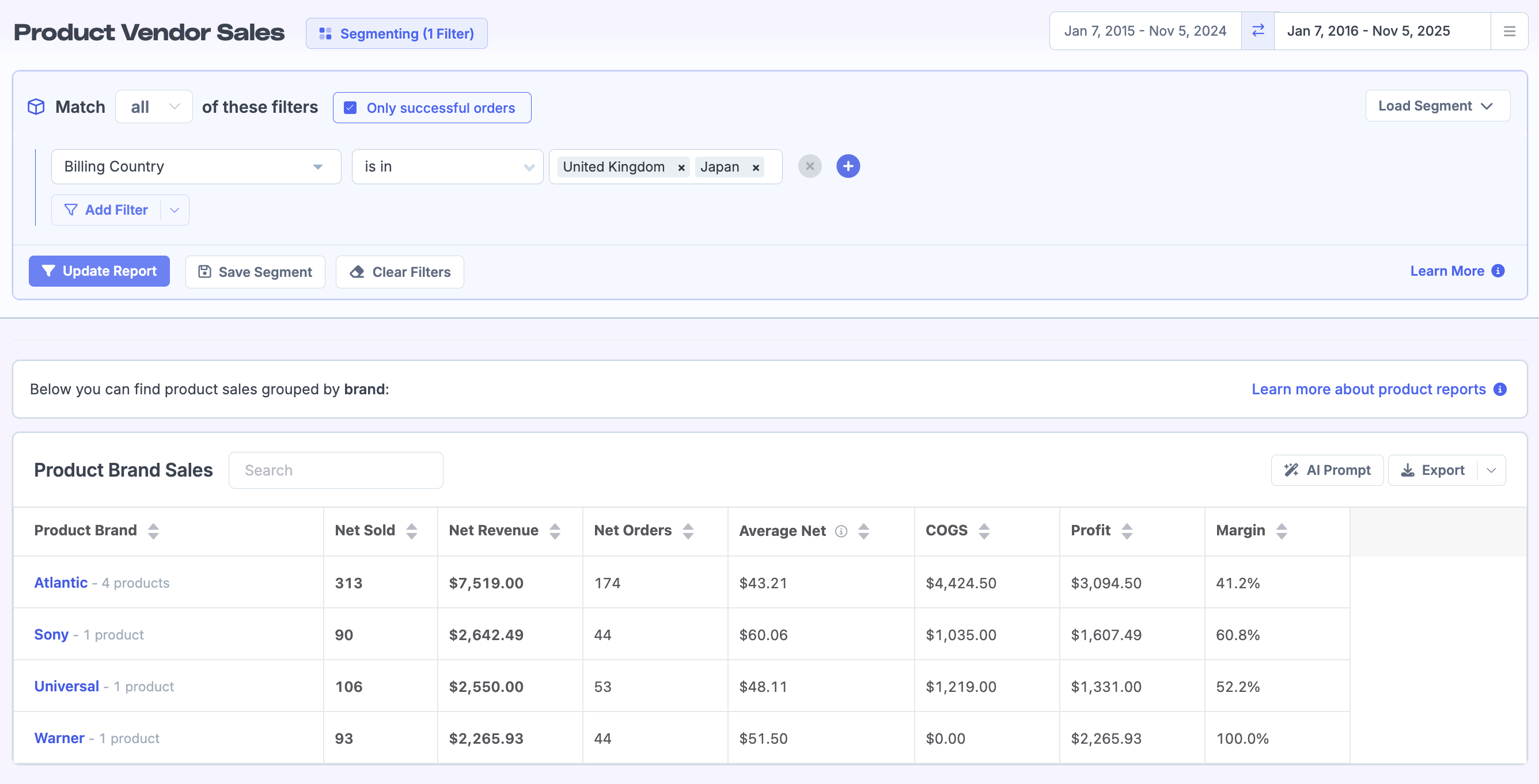
Task: Sort table by Net Revenue arrows
Action: pyautogui.click(x=555, y=531)
